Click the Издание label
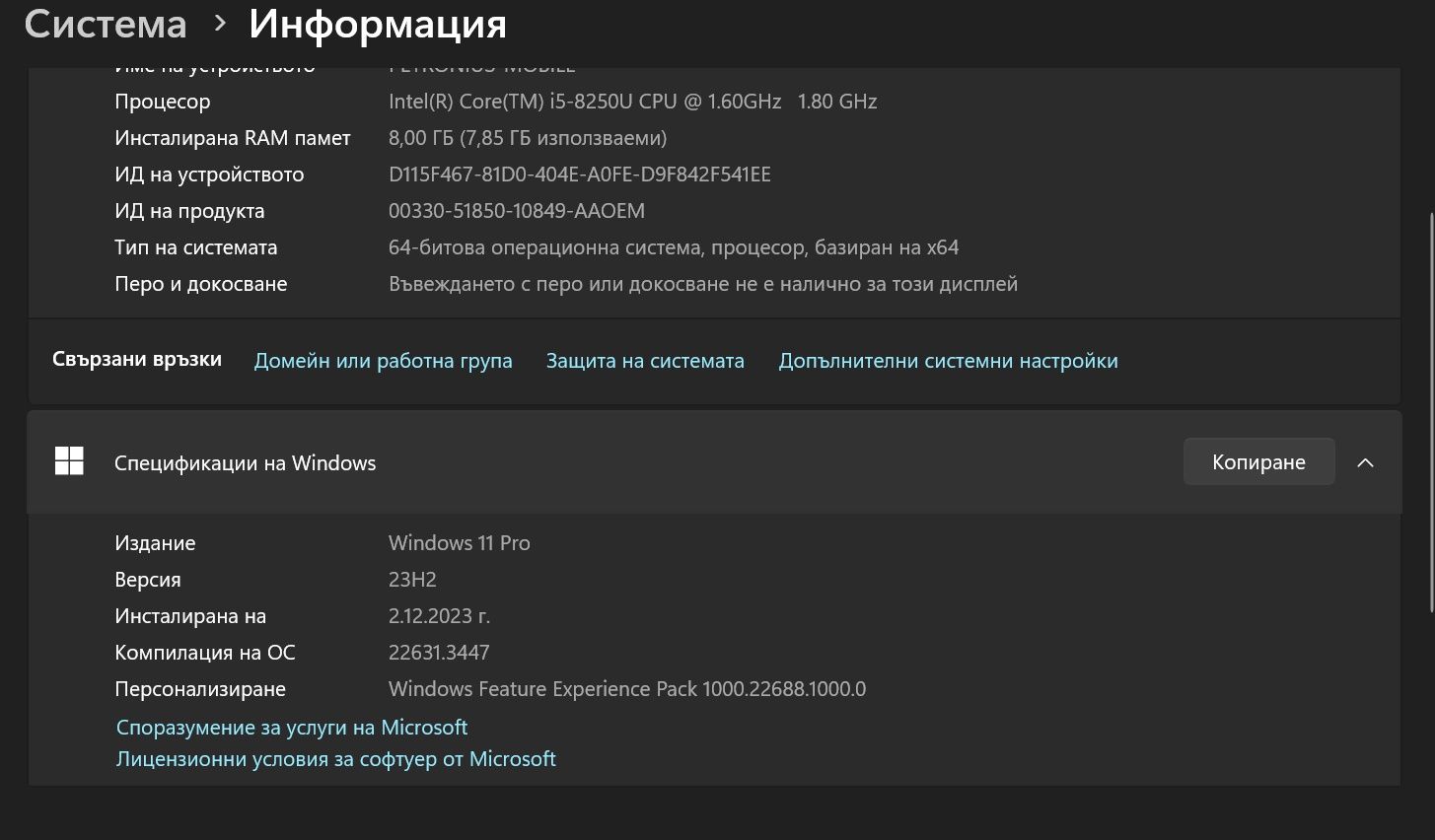 [x=155, y=543]
